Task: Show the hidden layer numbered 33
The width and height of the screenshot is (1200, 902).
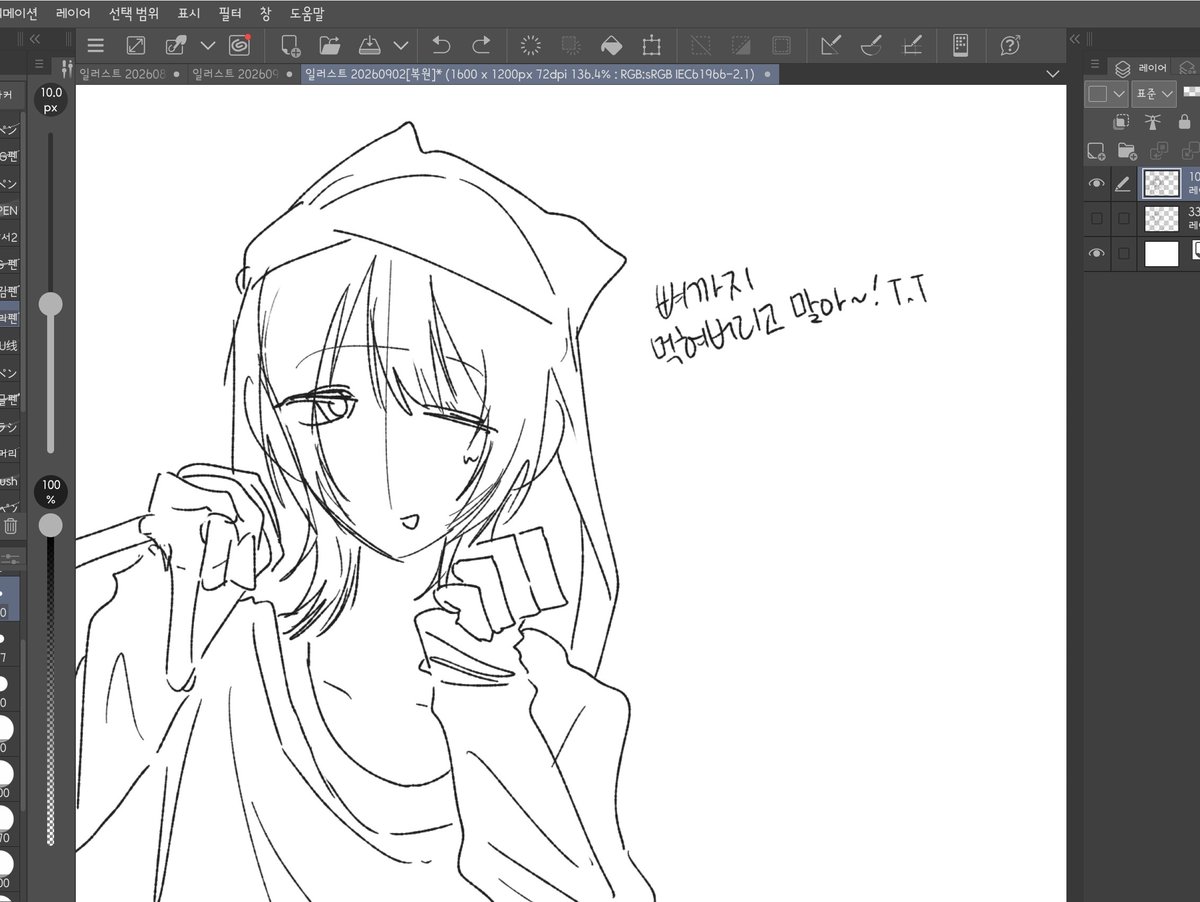Action: coord(1097,218)
